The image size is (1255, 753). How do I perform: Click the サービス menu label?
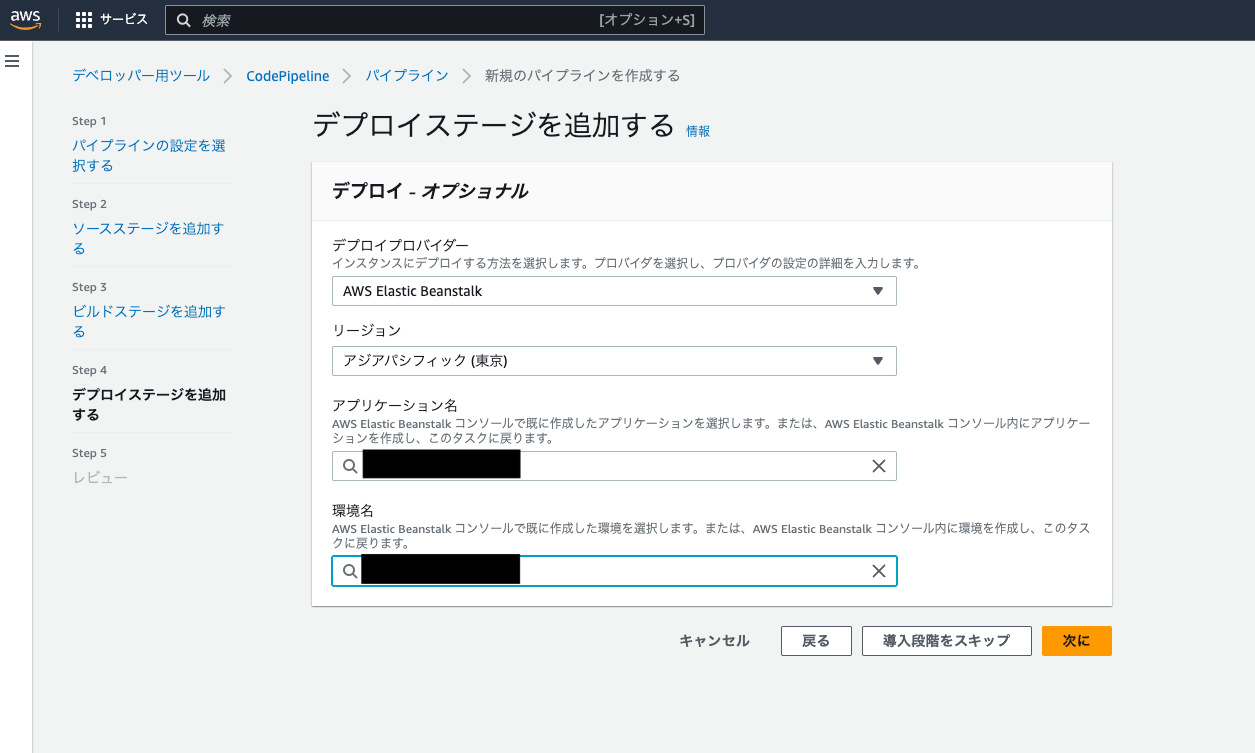124,20
